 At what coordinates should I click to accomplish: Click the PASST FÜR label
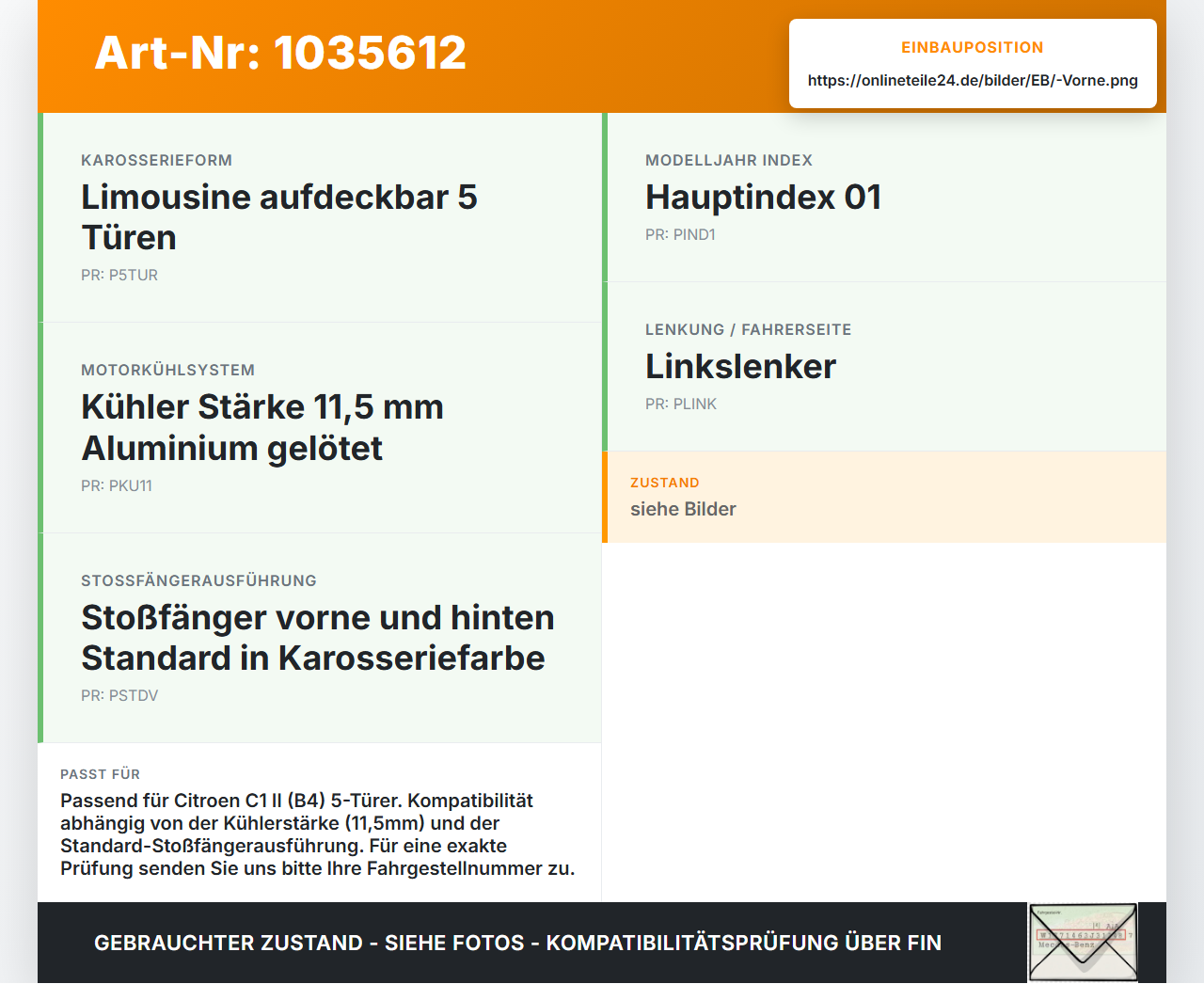100,774
